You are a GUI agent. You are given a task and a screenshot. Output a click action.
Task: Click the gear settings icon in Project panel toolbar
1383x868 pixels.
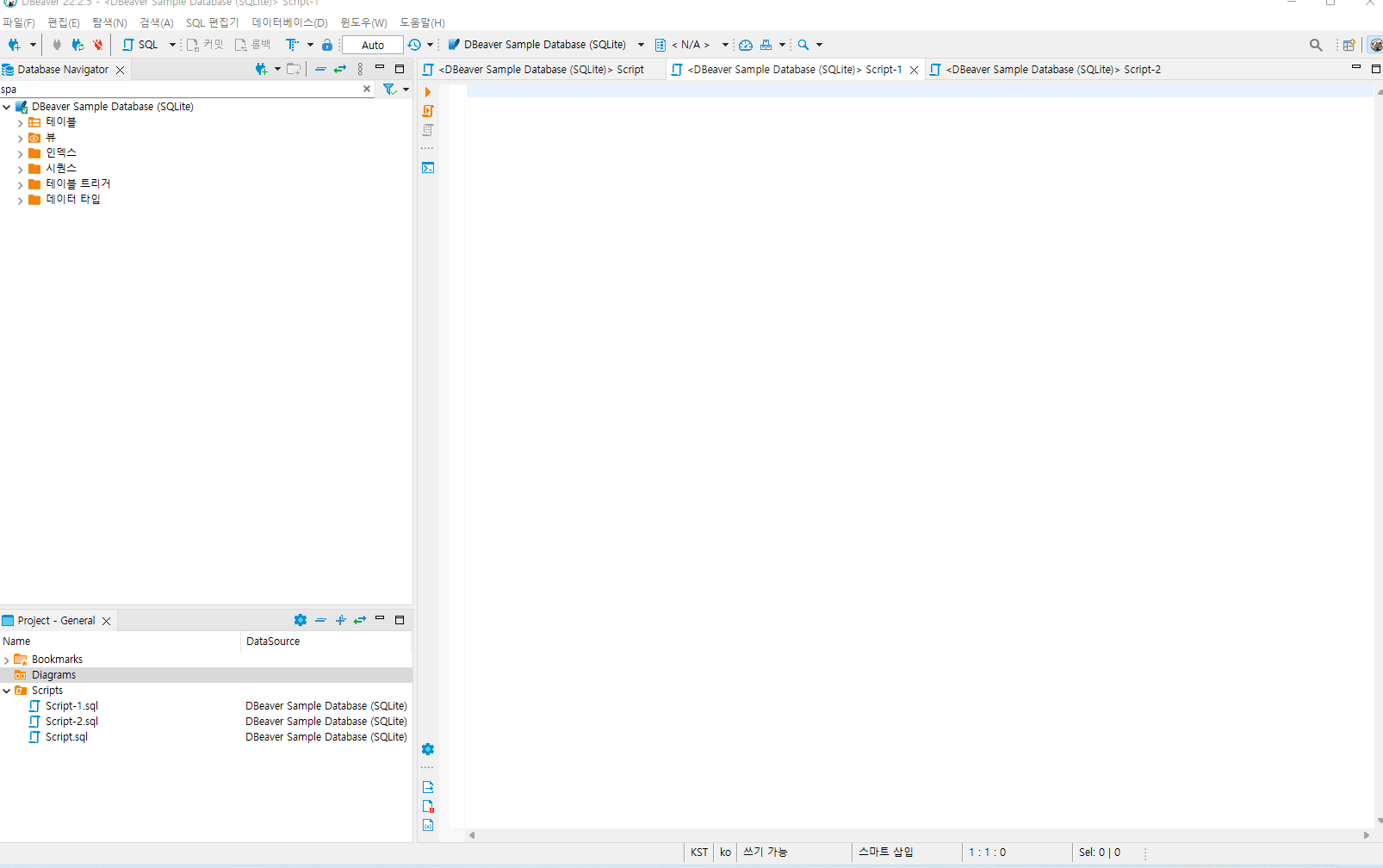coord(301,620)
